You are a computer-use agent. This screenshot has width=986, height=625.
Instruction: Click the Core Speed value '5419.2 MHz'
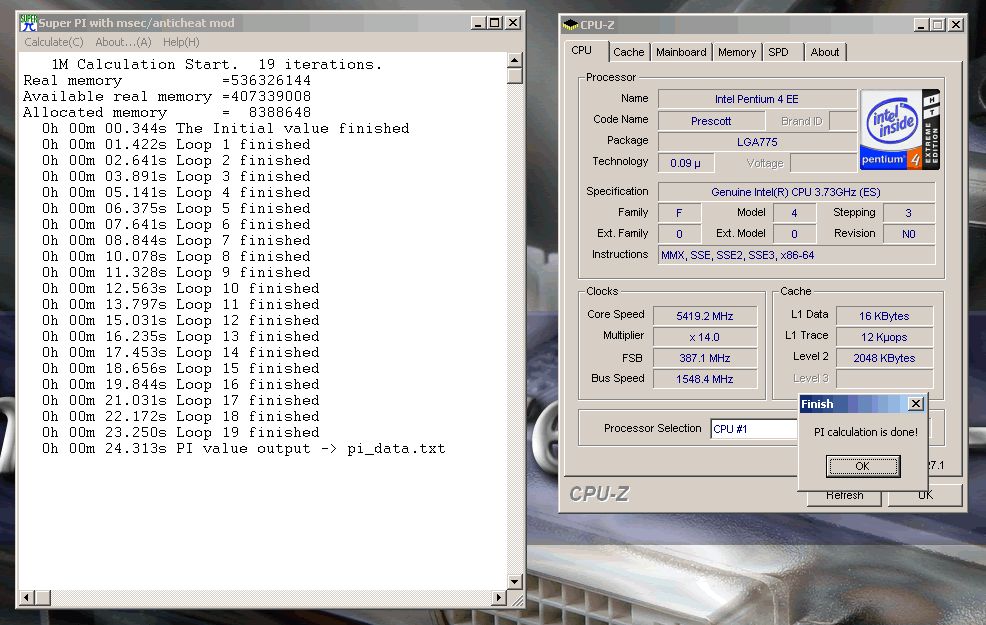point(705,316)
